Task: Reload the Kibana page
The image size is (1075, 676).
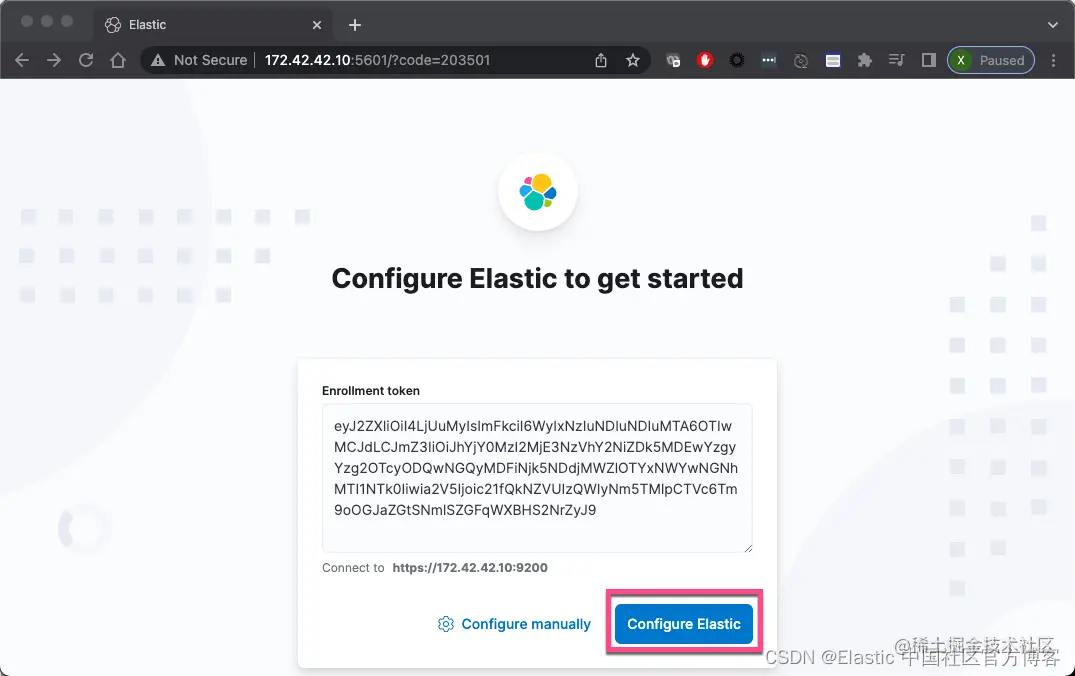Action: (x=86, y=60)
